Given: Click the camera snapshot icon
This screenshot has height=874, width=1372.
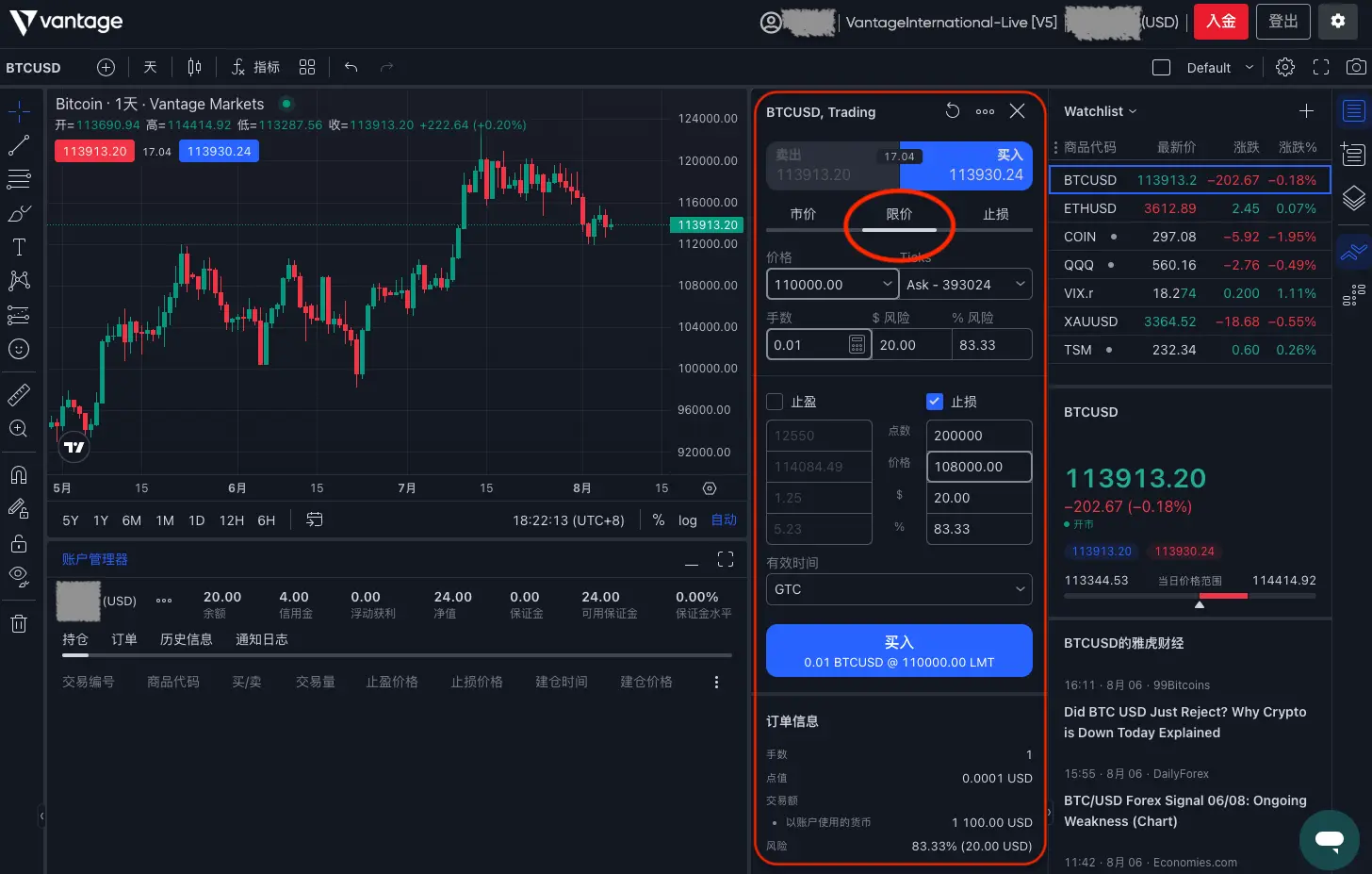Looking at the screenshot, I should (x=1355, y=67).
